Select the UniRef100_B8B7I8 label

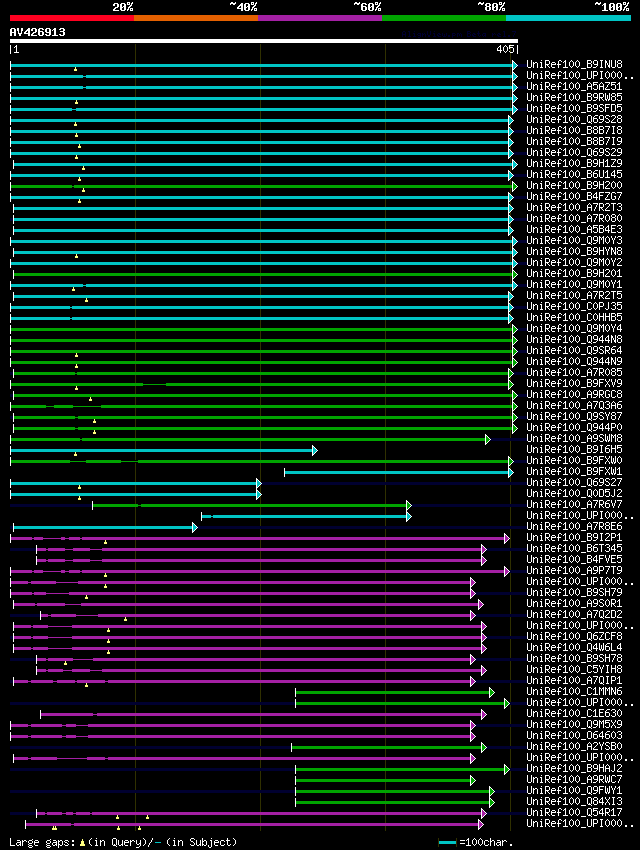coord(574,131)
